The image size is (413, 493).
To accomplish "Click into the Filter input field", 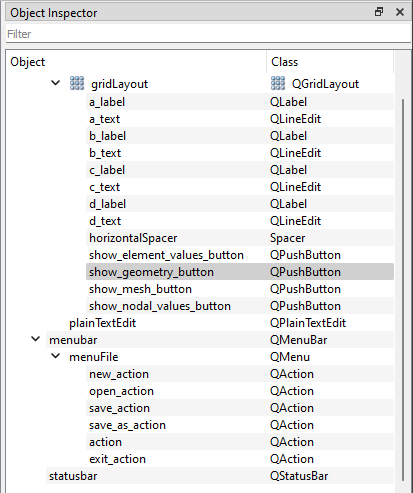I will click(208, 34).
